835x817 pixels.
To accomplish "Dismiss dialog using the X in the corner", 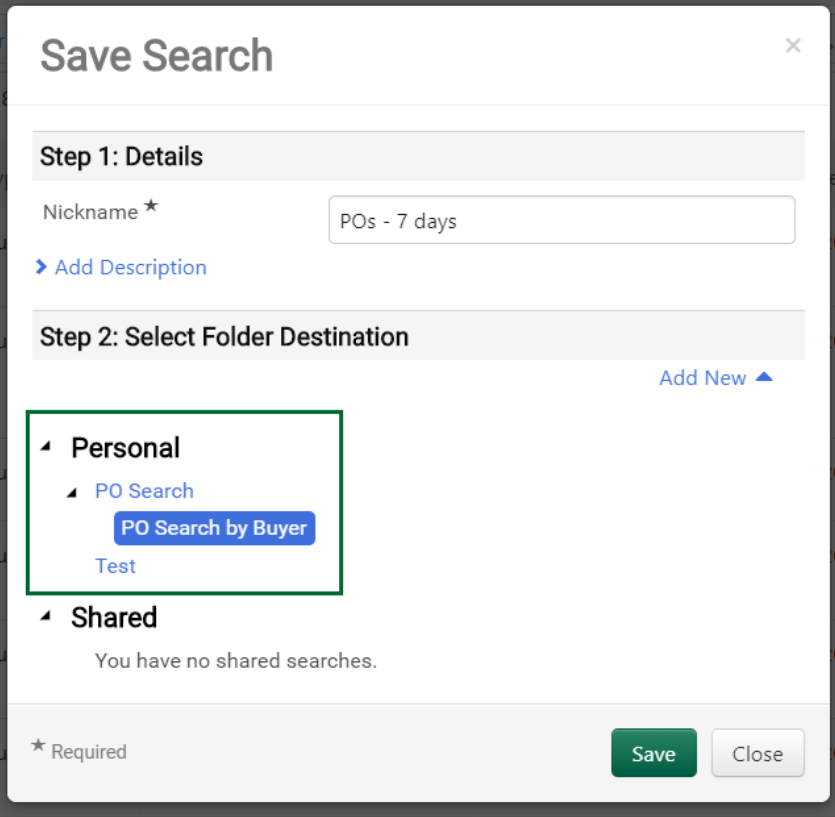I will pyautogui.click(x=793, y=45).
